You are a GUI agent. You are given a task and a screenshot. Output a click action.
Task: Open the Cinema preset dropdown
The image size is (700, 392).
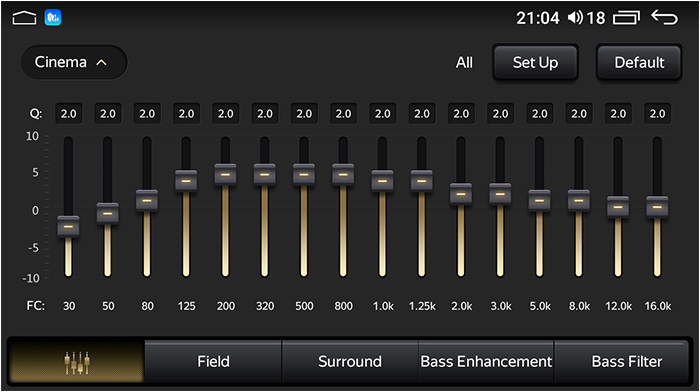point(74,62)
